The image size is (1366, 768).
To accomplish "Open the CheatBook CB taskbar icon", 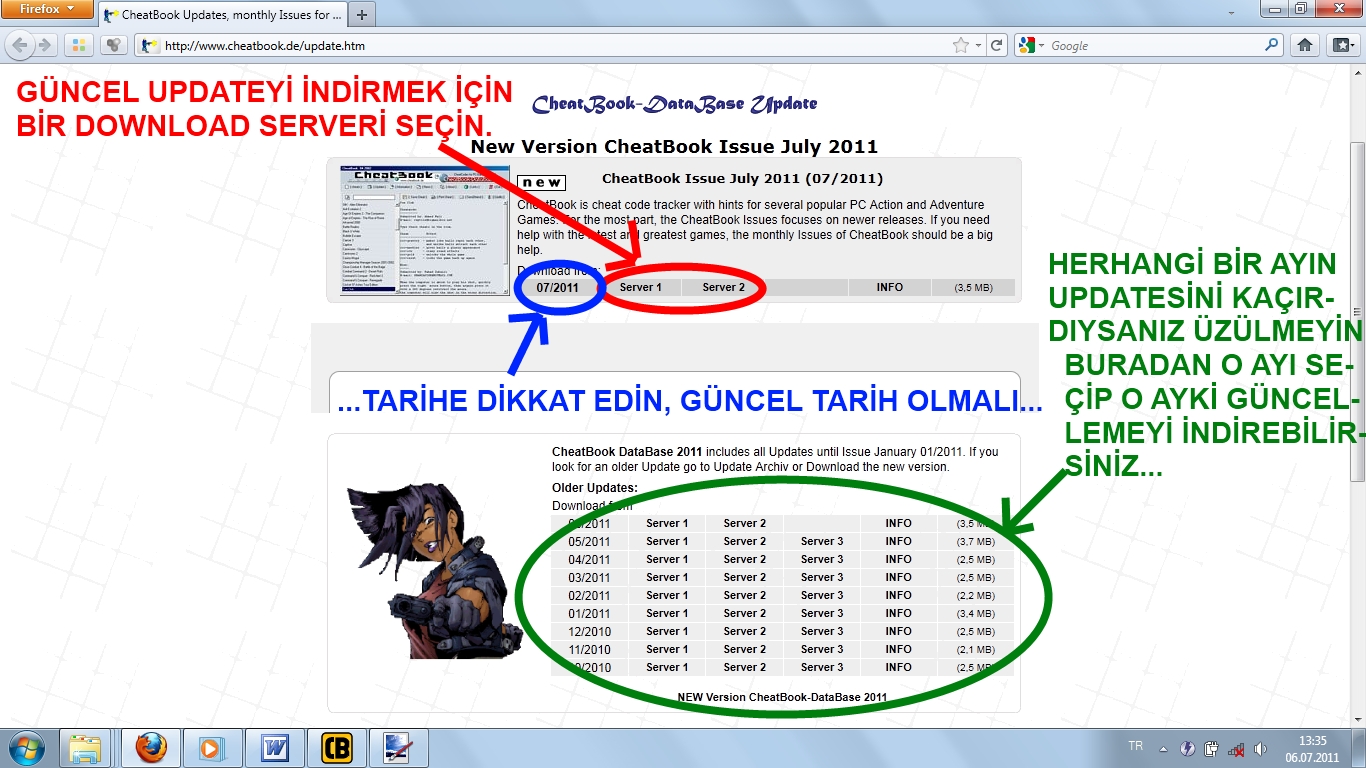I will click(x=336, y=748).
